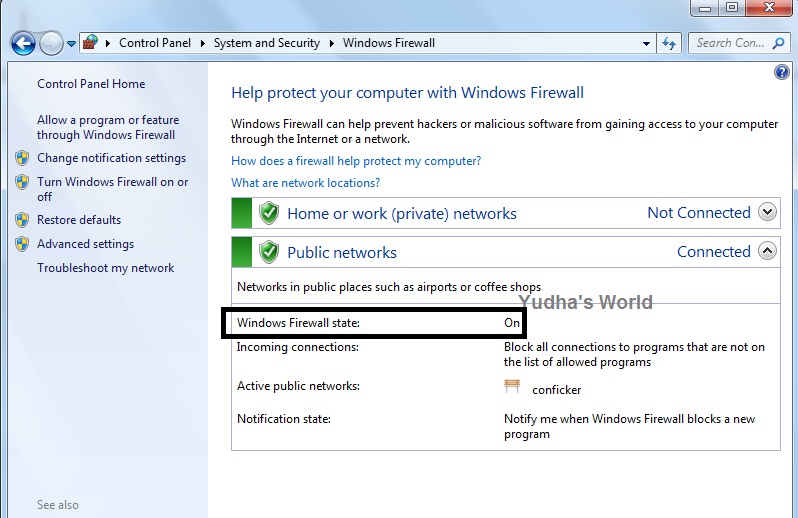This screenshot has width=798, height=518.
Task: Click Active public networks label
Action: (298, 386)
